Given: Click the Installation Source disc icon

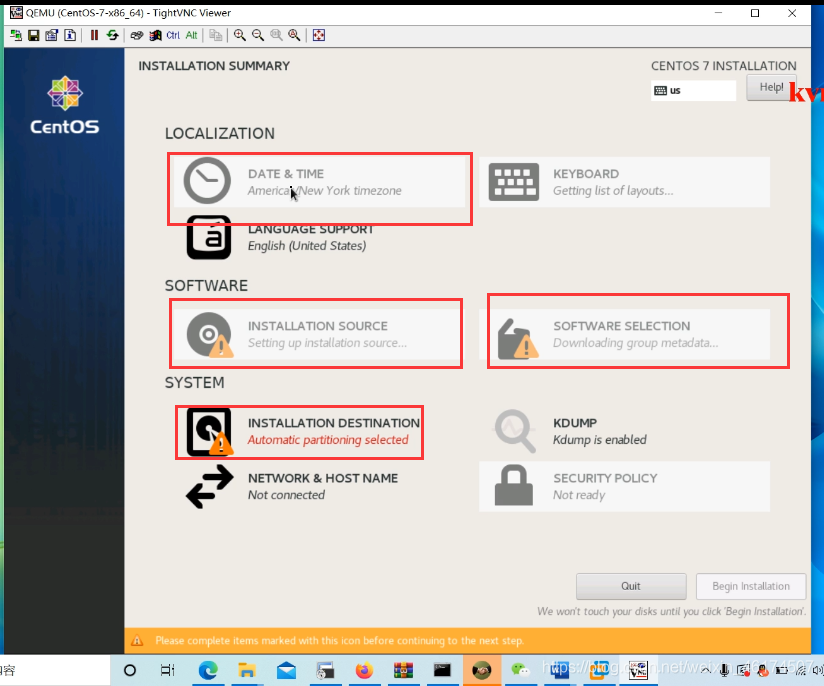Looking at the screenshot, I should tap(210, 335).
